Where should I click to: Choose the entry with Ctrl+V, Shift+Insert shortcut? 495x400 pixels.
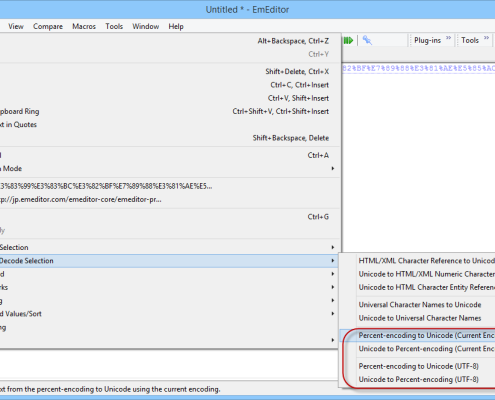[x=170, y=98]
